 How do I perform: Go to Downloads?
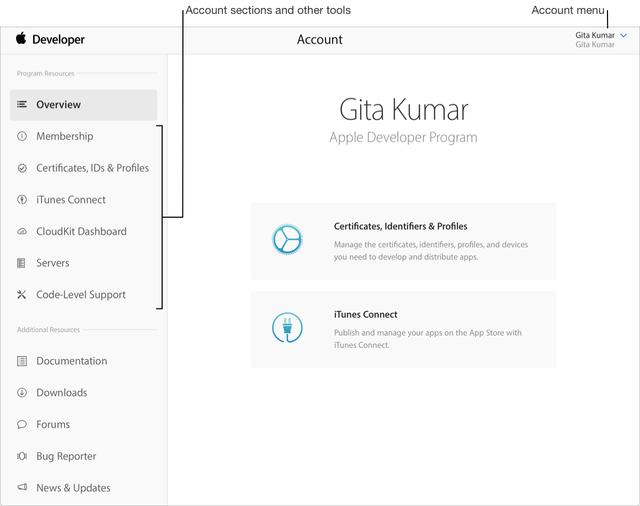tap(62, 393)
